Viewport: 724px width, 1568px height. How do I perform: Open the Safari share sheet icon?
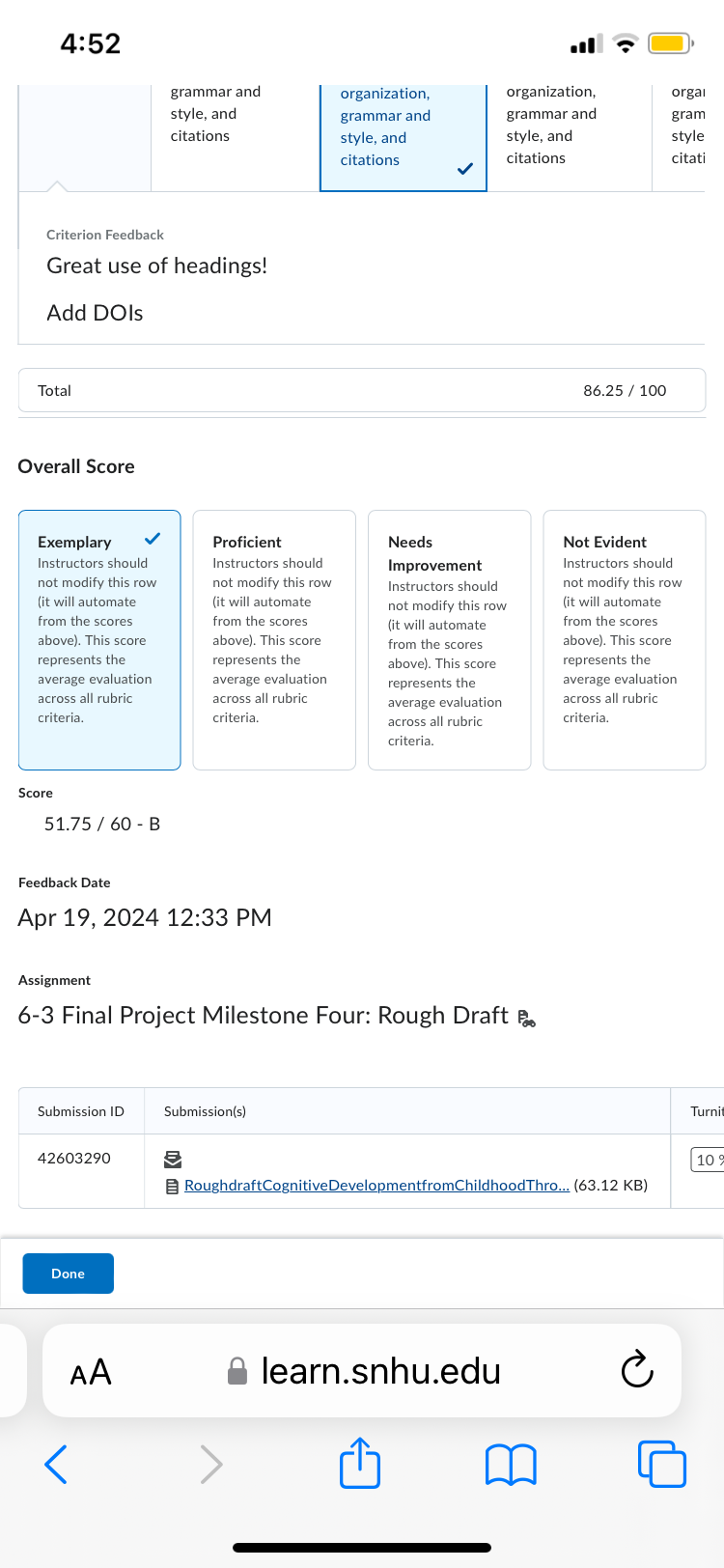(x=360, y=1462)
